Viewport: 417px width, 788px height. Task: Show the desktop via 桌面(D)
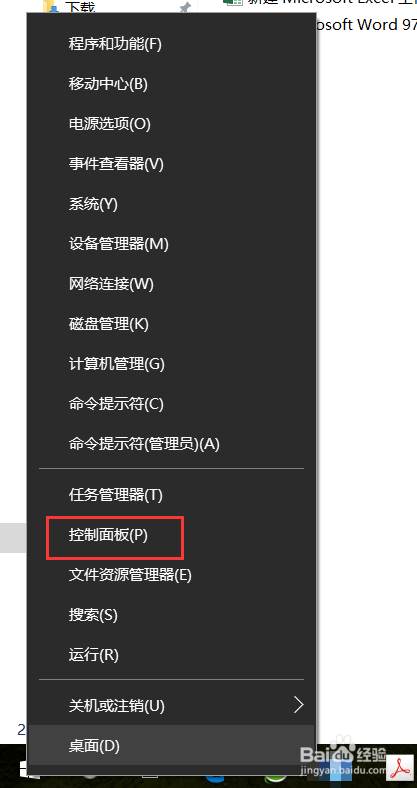click(x=172, y=746)
